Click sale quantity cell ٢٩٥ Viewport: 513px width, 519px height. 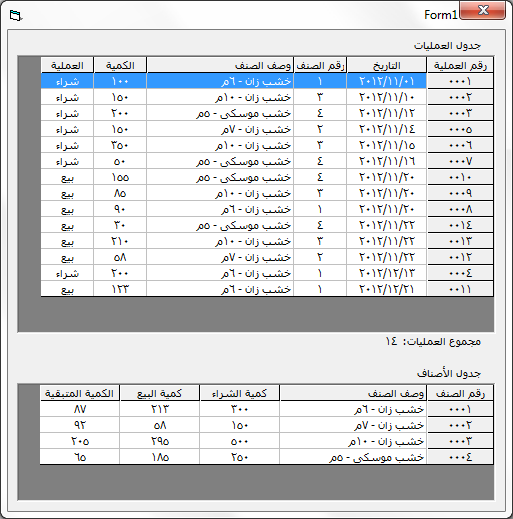[159, 441]
